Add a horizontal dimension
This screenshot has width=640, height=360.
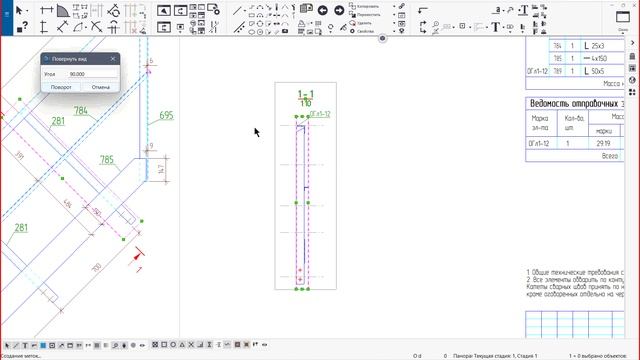47,10
